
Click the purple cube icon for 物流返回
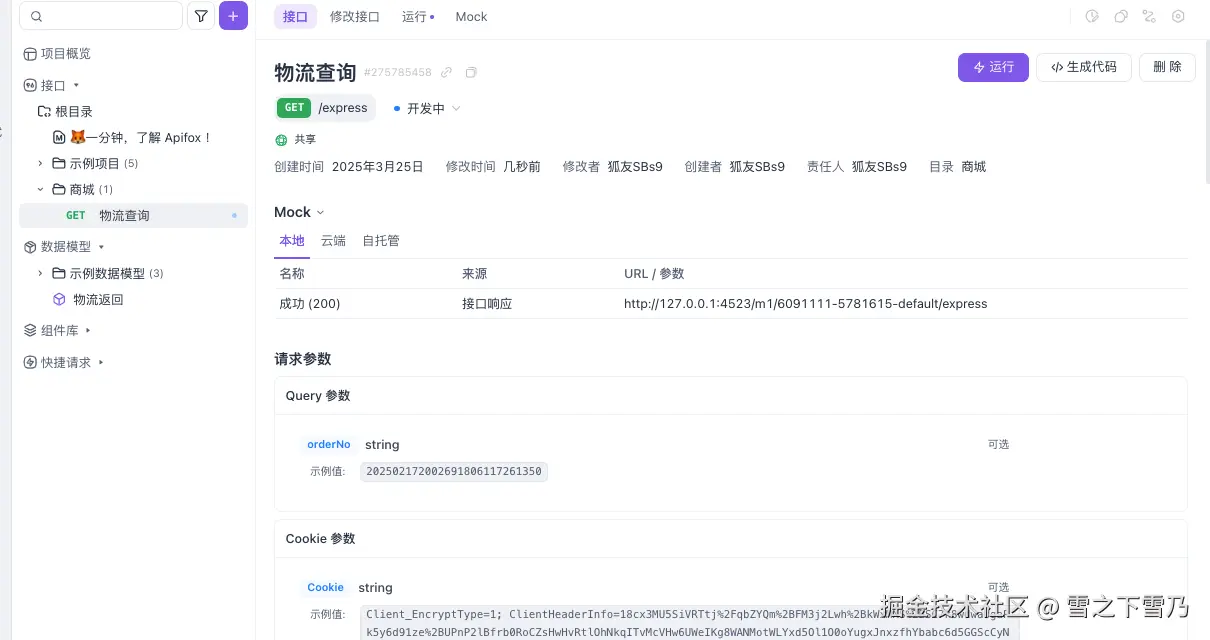coord(59,299)
